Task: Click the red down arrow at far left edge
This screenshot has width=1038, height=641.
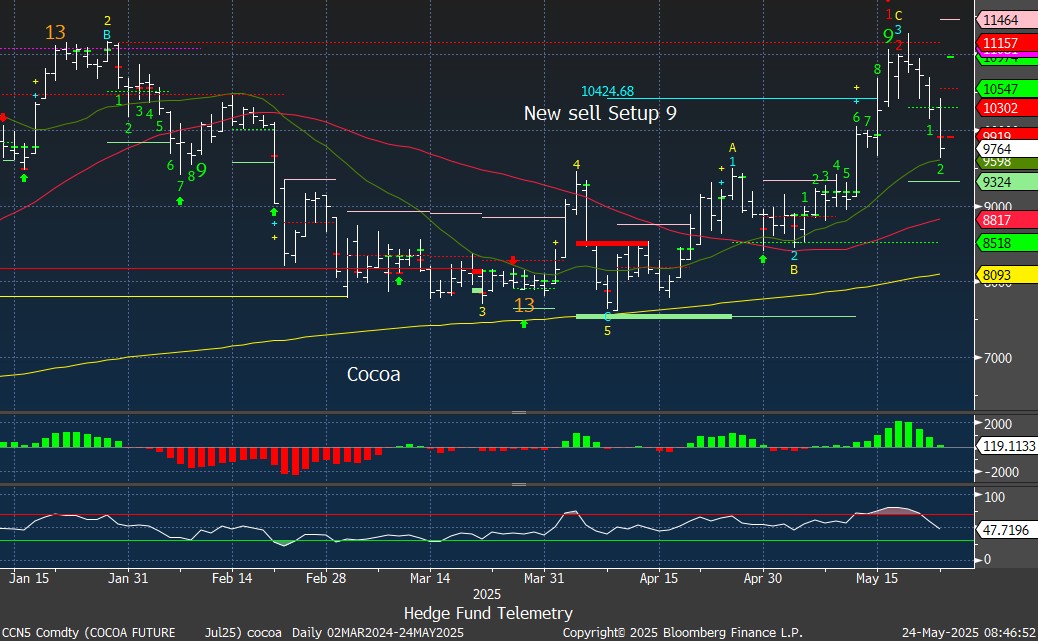Action: click(x=3, y=118)
